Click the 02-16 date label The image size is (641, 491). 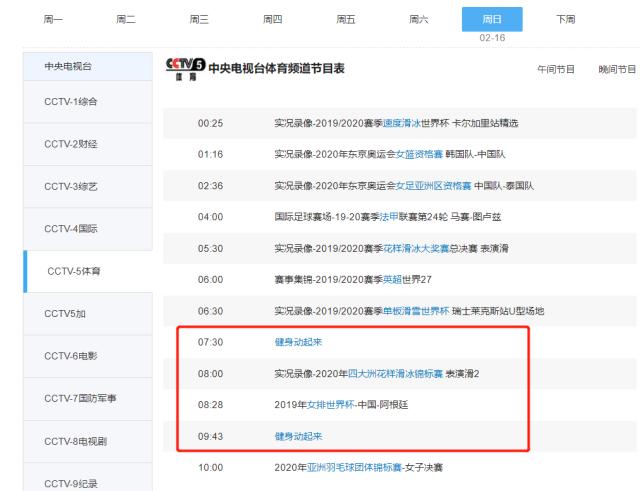492,38
